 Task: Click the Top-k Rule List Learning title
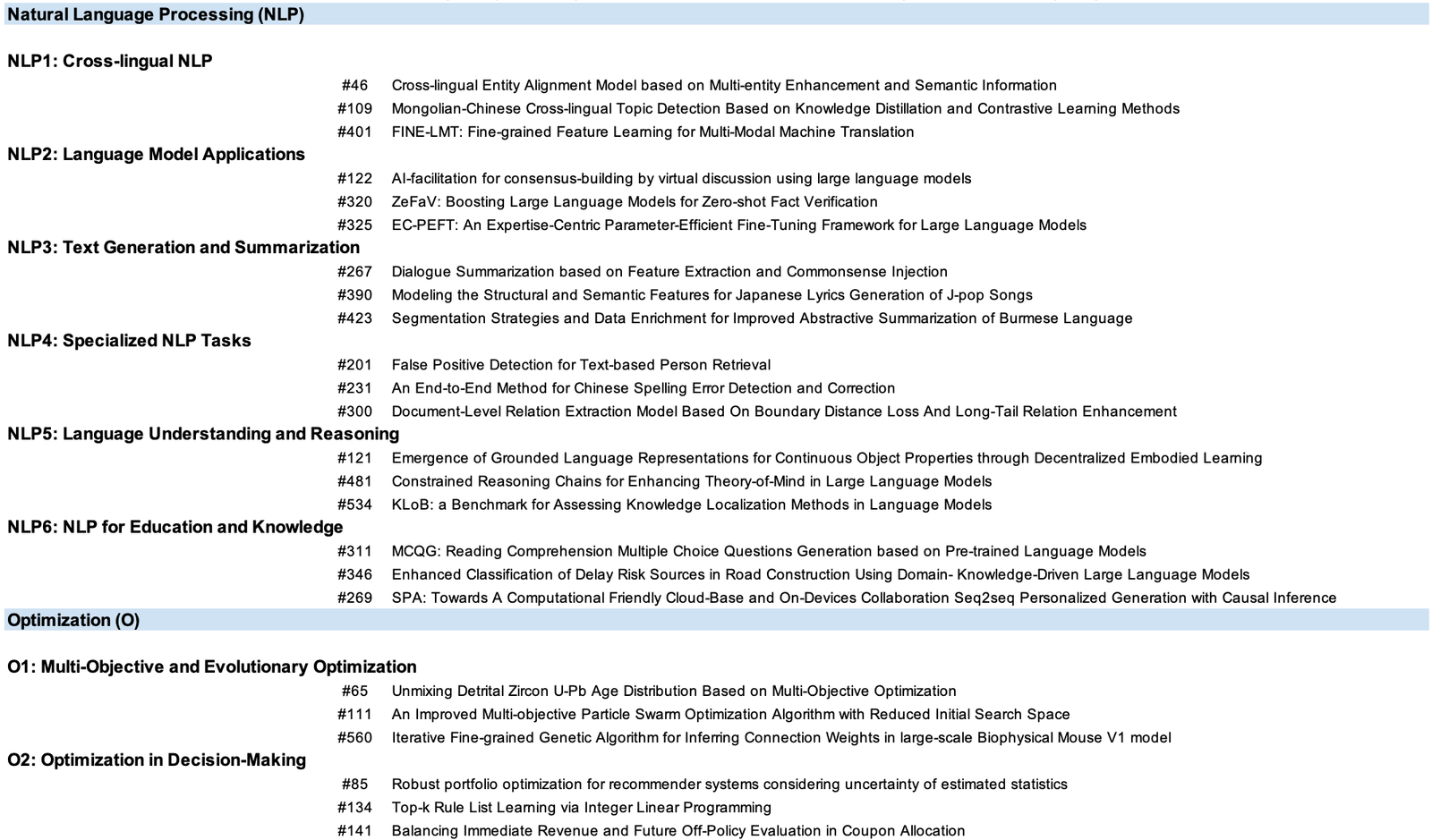tap(581, 807)
